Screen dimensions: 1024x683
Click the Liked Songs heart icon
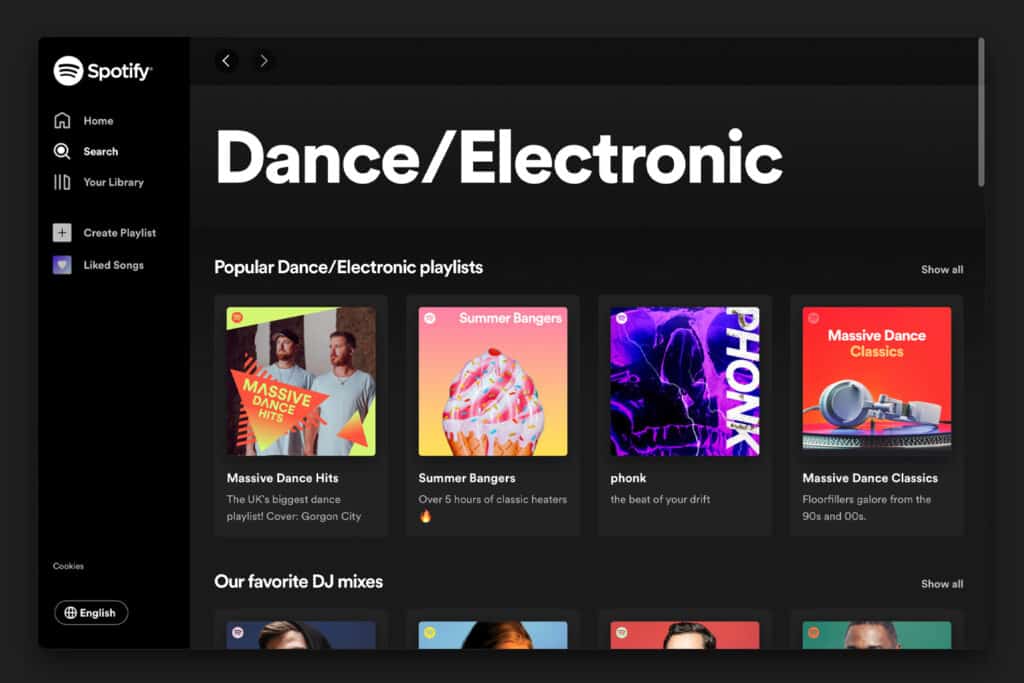coord(62,264)
